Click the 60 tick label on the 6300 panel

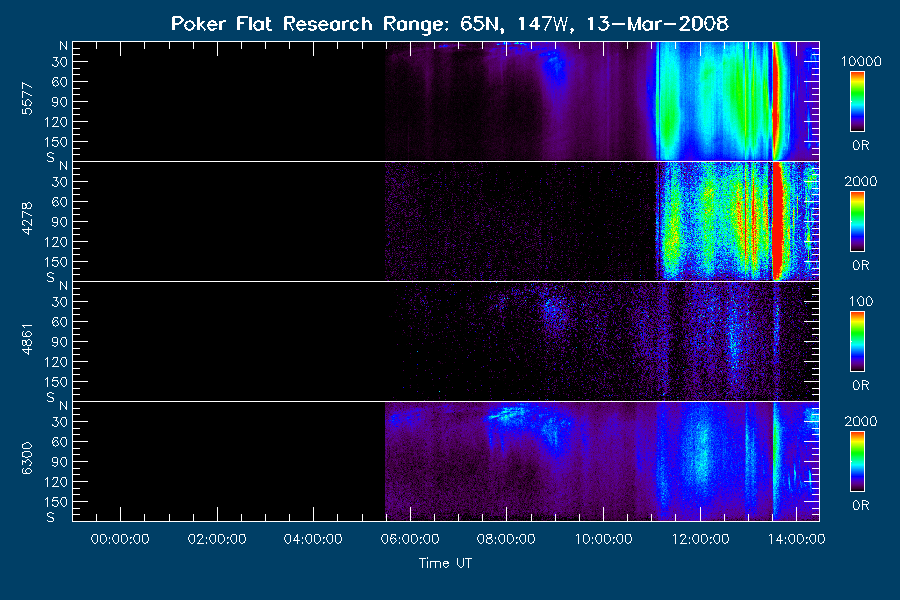(60, 442)
